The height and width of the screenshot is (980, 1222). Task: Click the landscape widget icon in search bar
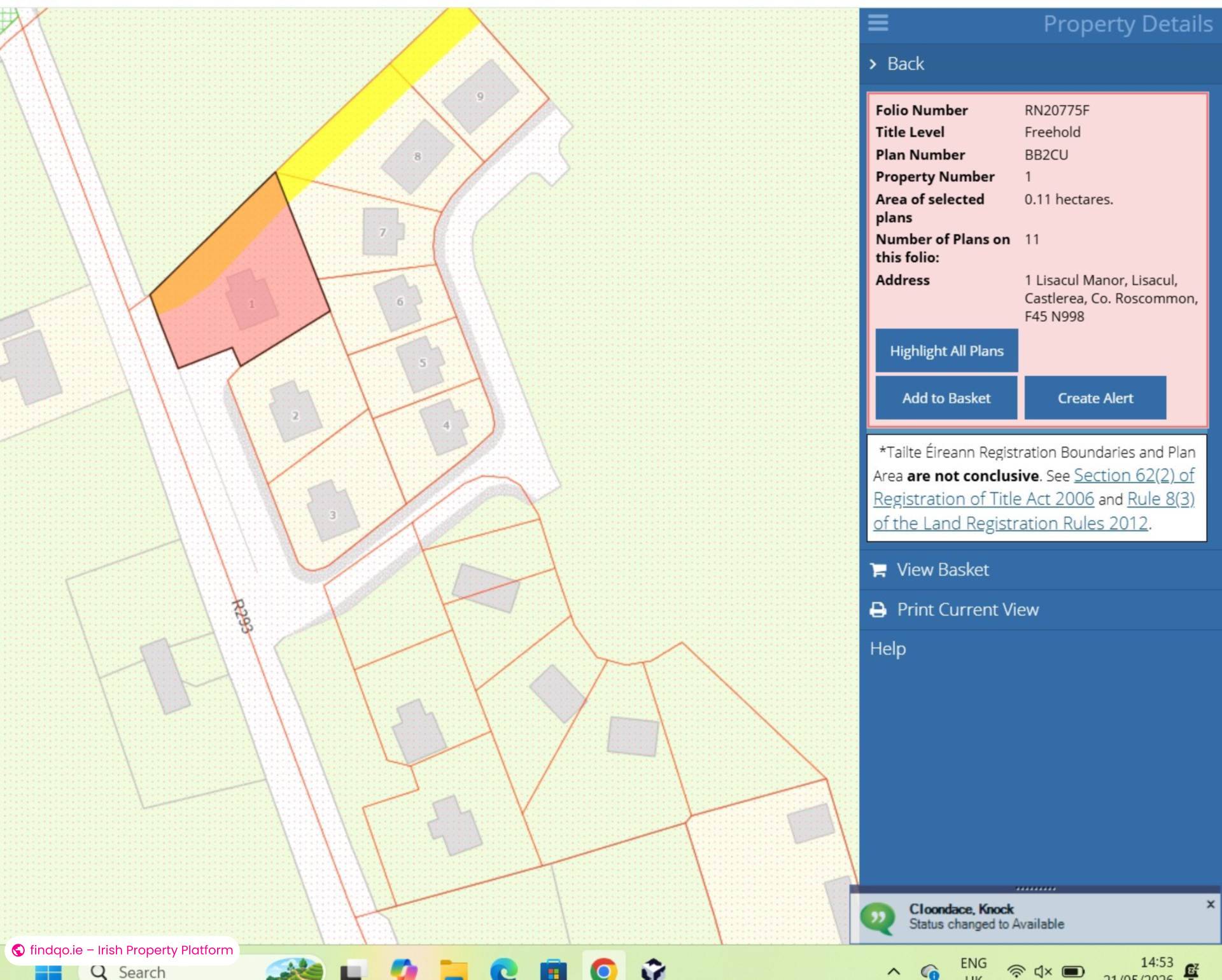click(x=294, y=970)
